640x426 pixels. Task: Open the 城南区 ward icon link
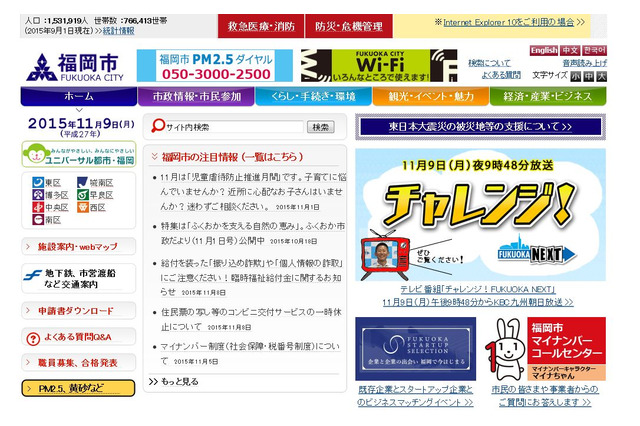click(83, 182)
